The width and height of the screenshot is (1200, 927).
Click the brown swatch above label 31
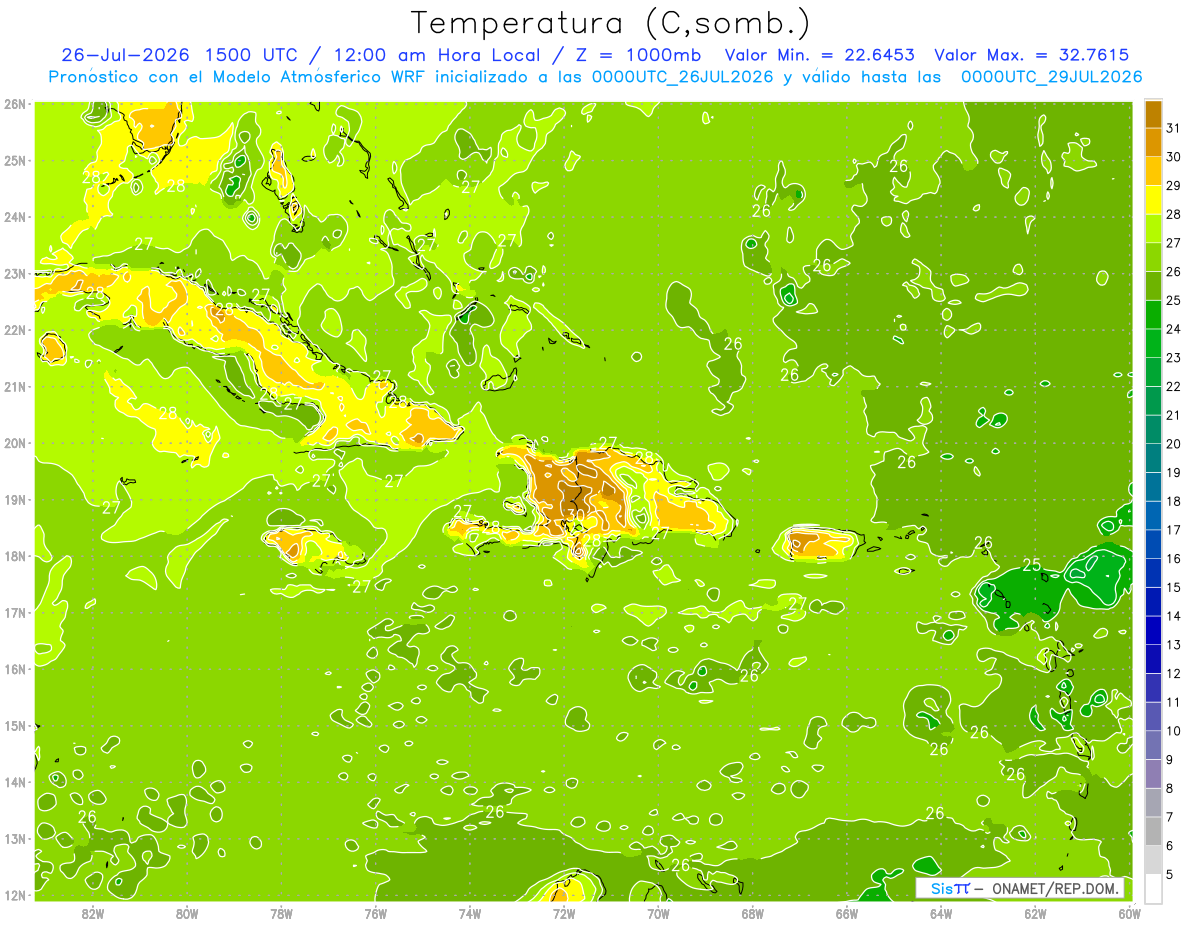[x=1153, y=114]
